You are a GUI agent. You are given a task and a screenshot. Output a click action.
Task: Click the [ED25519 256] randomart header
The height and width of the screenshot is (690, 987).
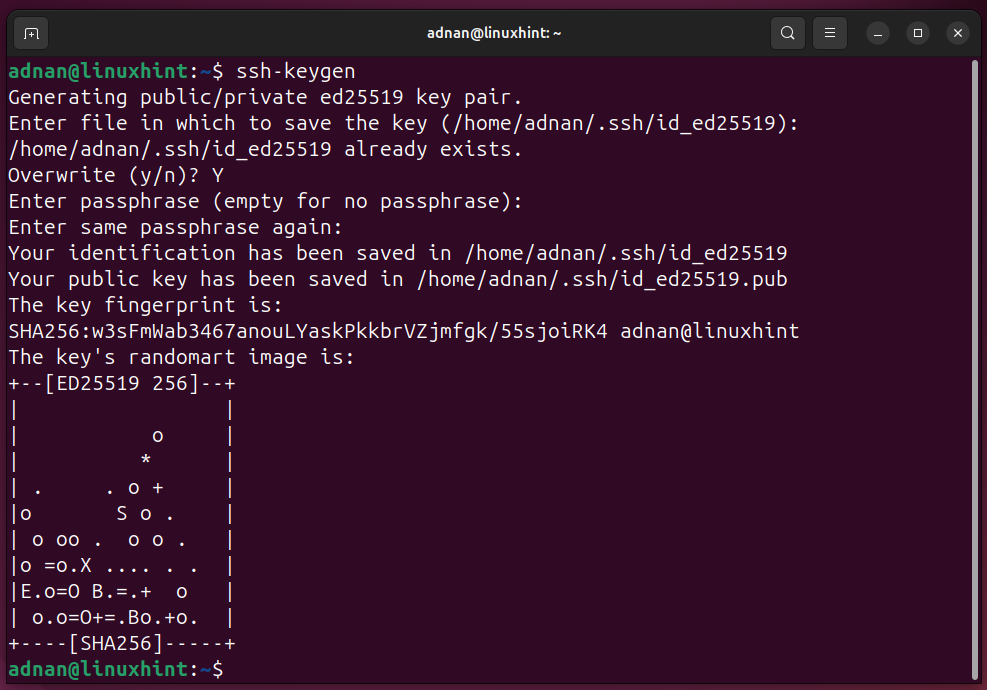pyautogui.click(x=120, y=383)
